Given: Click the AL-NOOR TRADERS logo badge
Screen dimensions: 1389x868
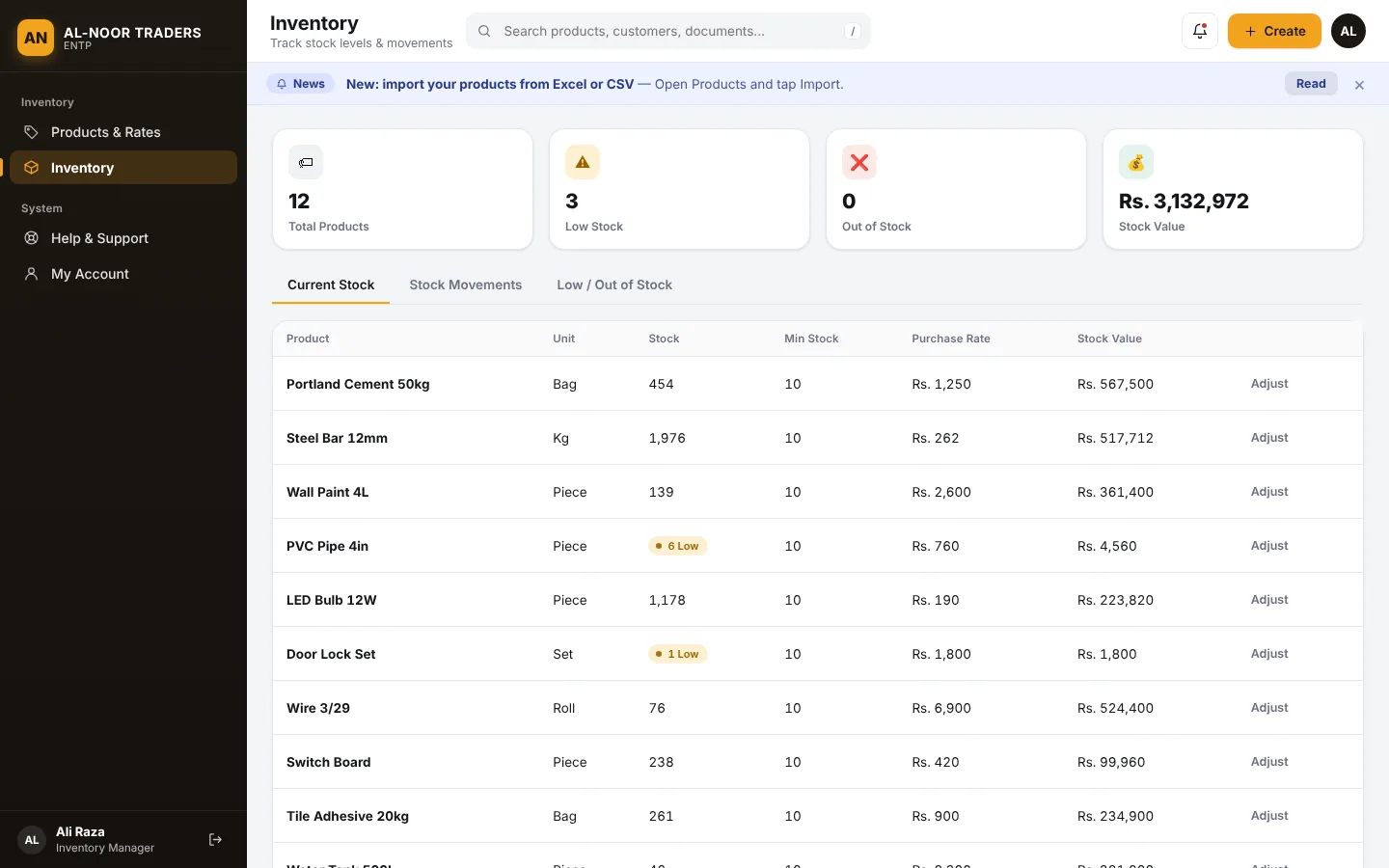Looking at the screenshot, I should coord(36,38).
